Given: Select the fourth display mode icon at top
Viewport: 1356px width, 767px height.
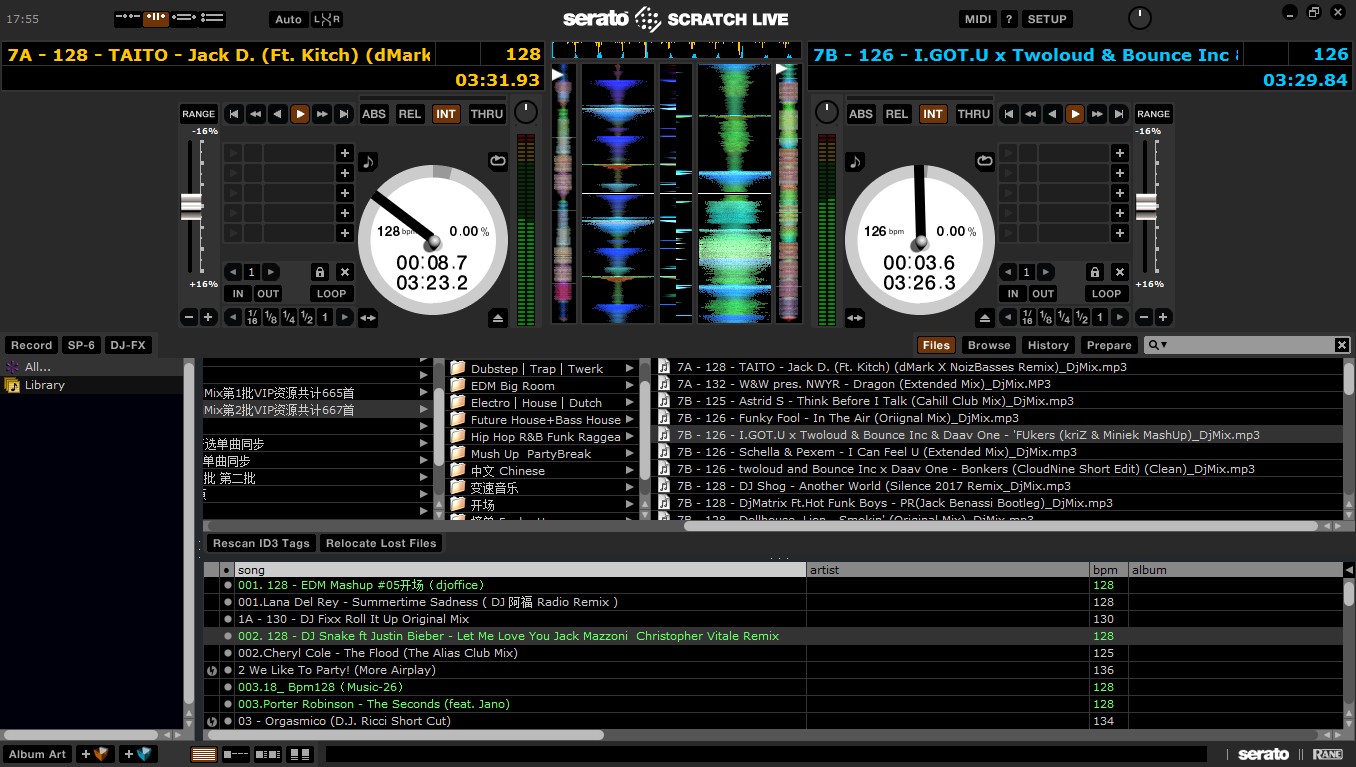Looking at the screenshot, I should click(x=212, y=19).
